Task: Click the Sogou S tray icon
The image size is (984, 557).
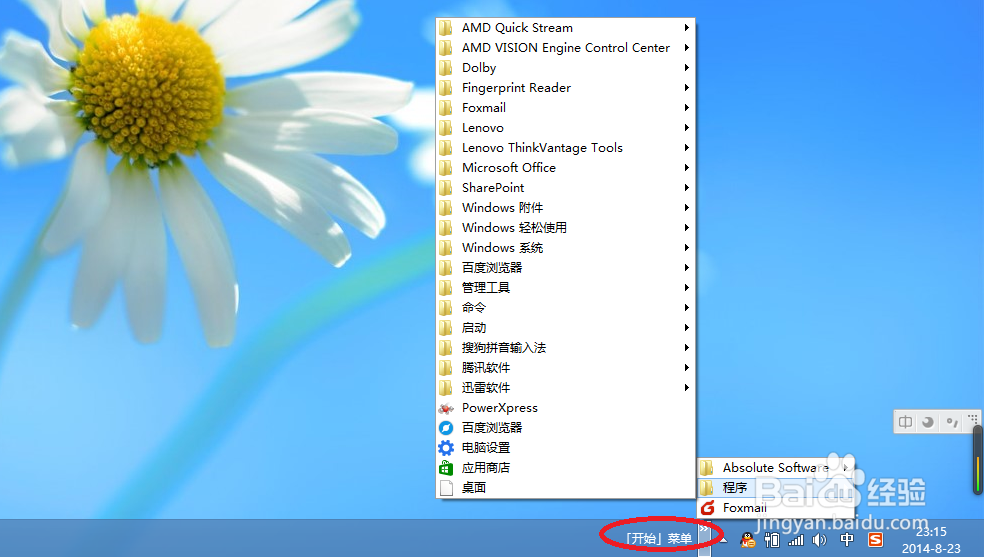Action: 875,539
